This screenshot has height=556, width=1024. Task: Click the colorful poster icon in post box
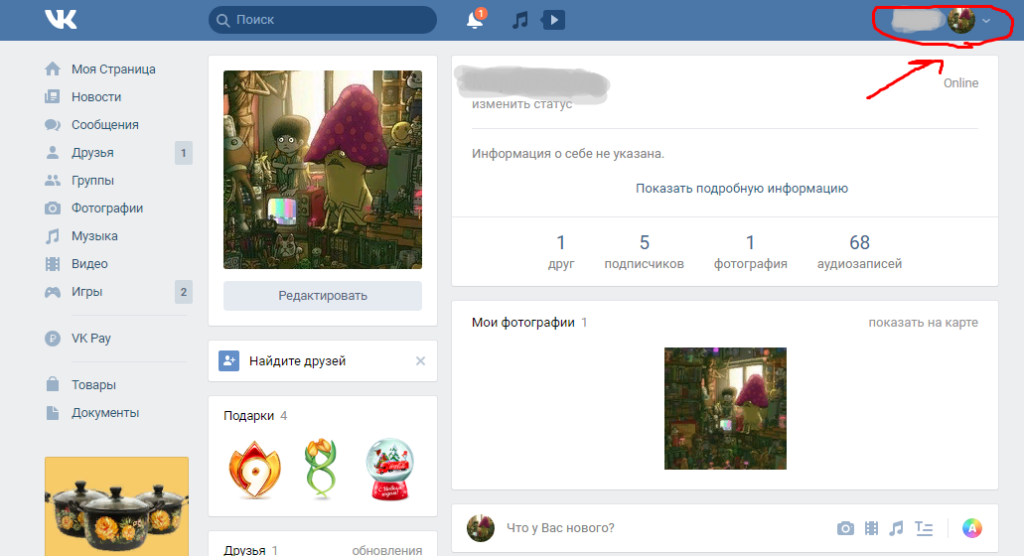[971, 528]
